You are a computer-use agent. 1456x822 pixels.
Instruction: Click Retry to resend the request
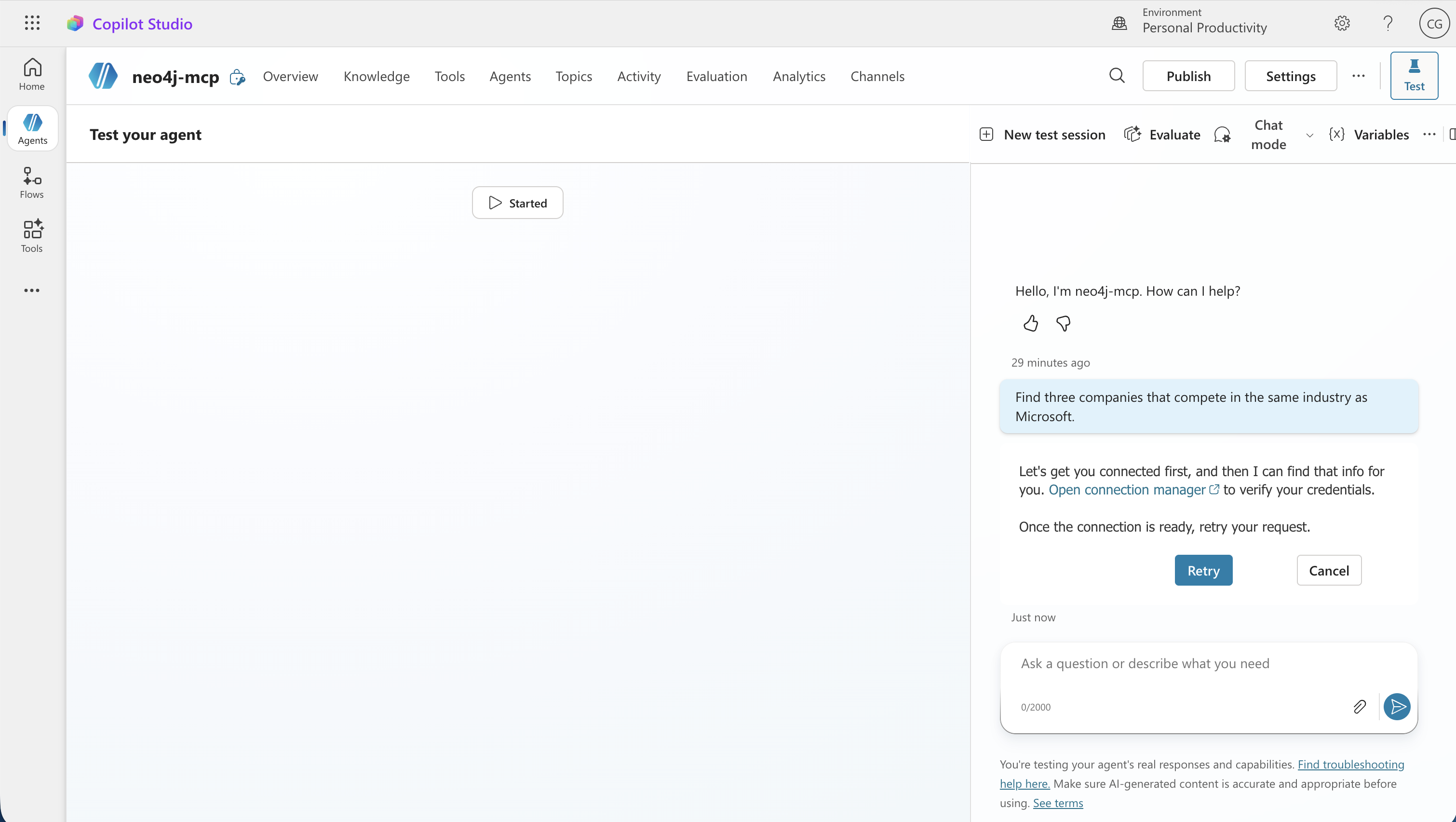1203,570
